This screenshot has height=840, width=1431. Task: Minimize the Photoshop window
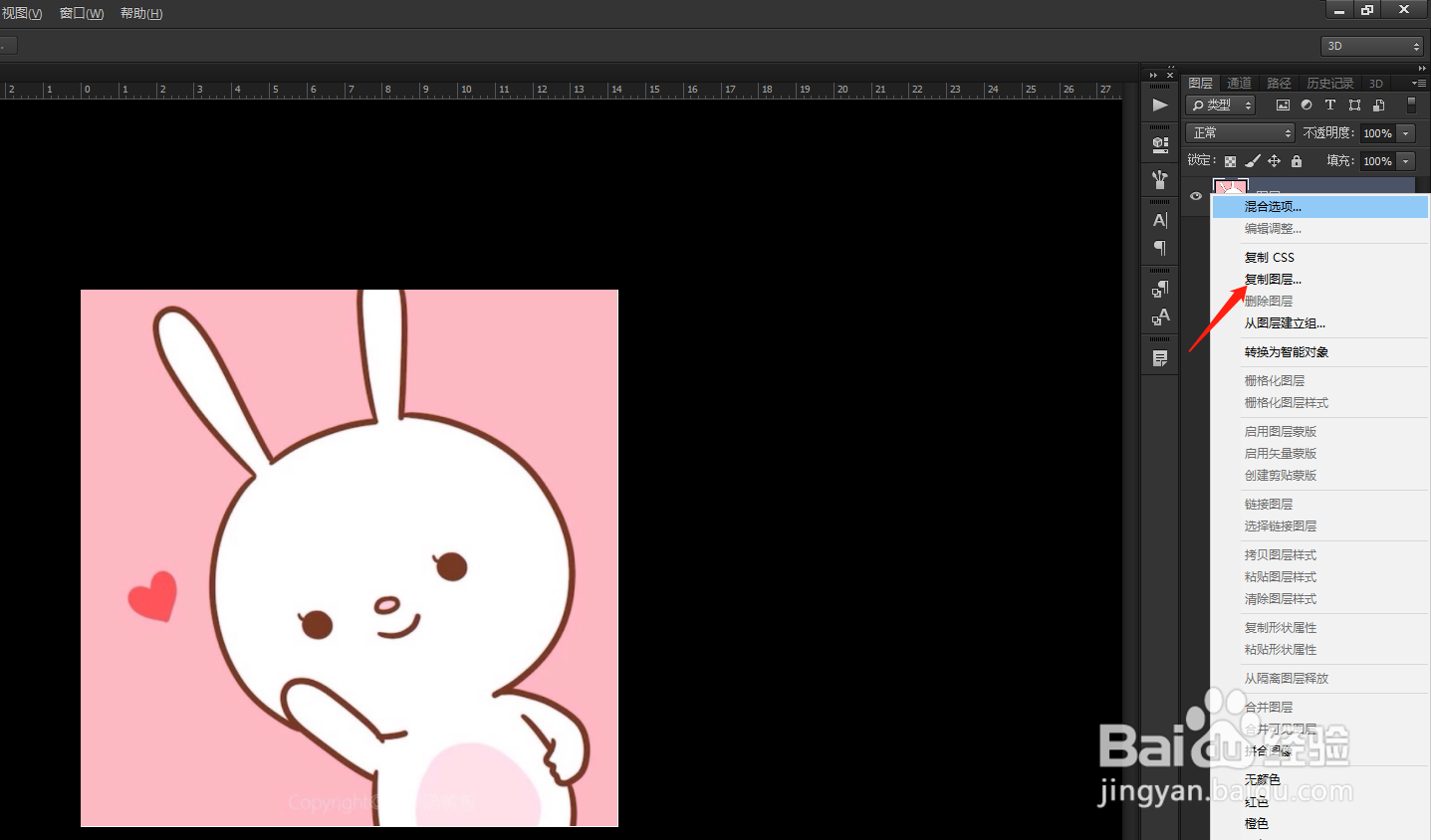pyautogui.click(x=1339, y=9)
